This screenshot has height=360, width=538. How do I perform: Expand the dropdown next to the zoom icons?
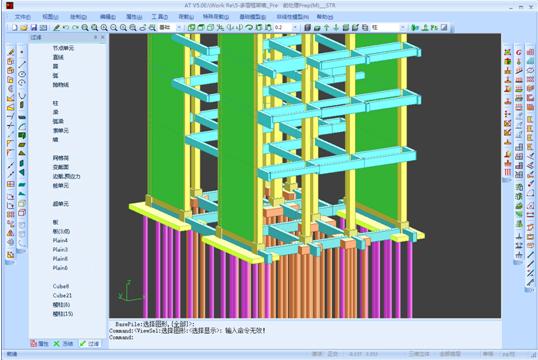[179, 27]
